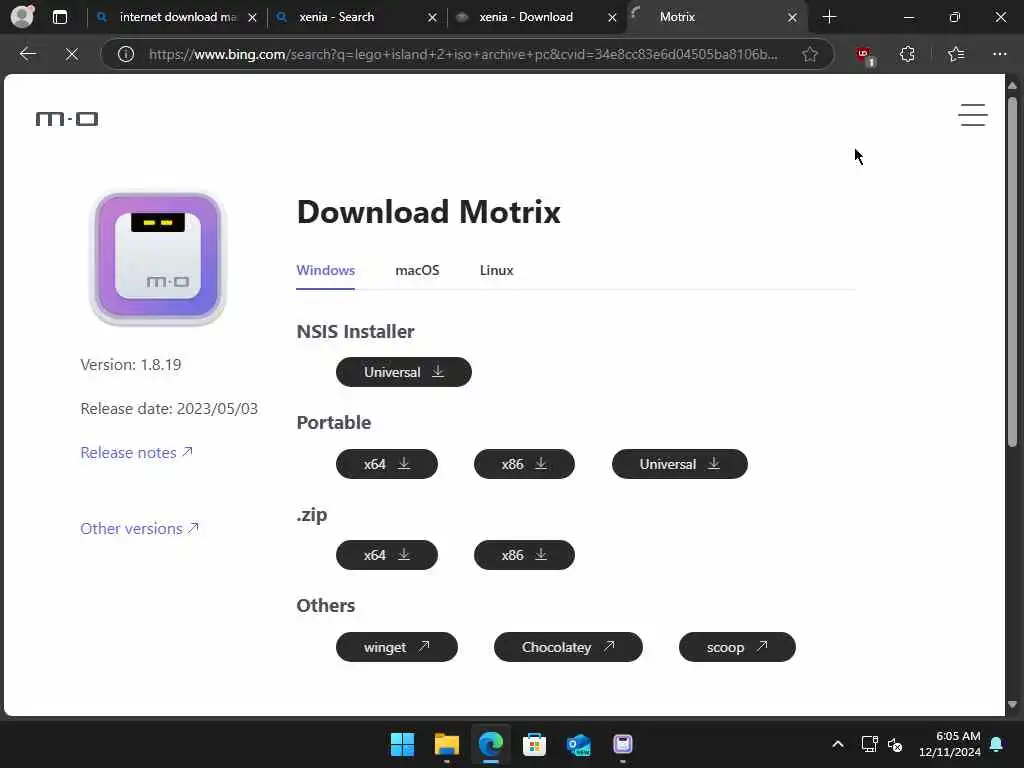Switch to the Linux tab

(x=496, y=270)
